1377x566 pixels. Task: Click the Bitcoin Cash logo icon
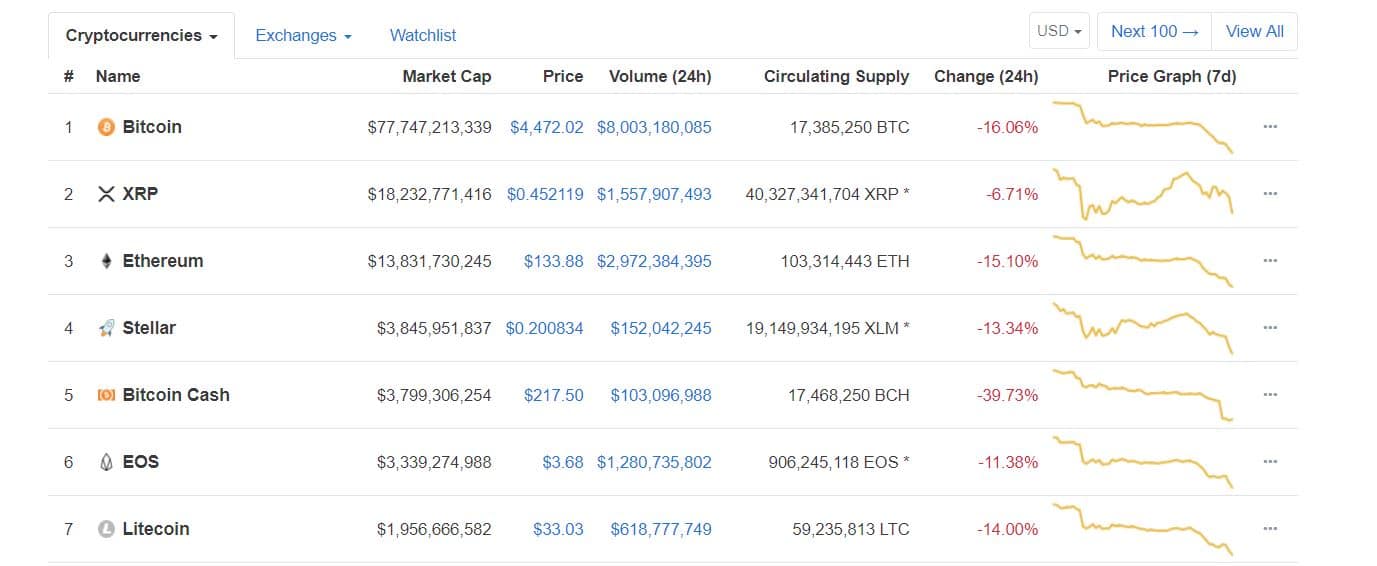point(106,395)
